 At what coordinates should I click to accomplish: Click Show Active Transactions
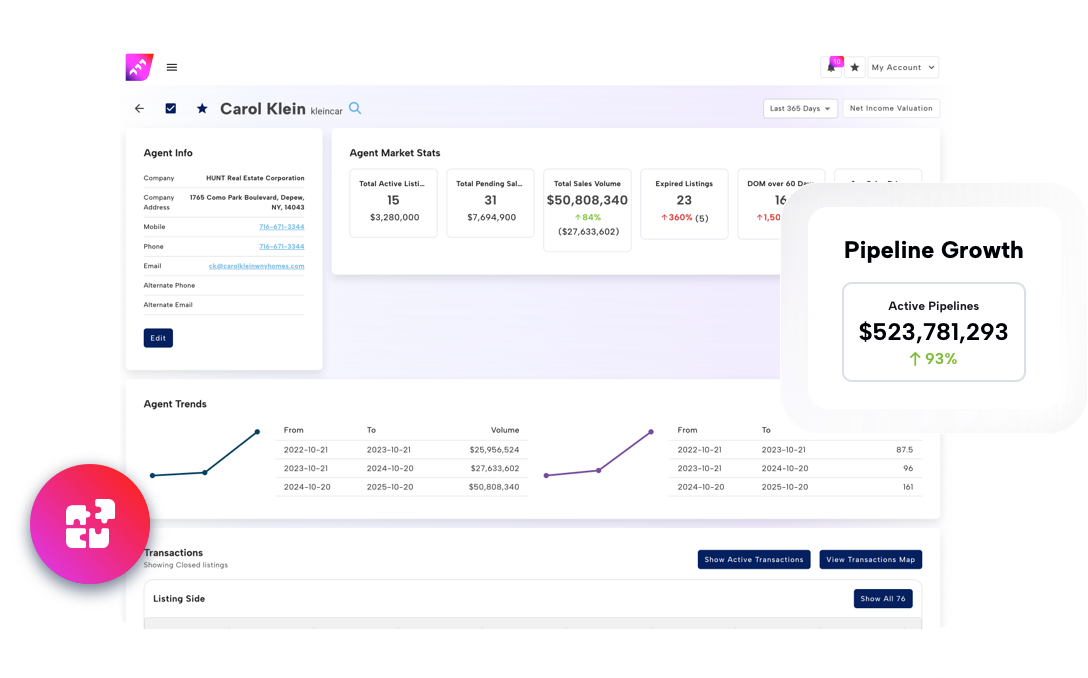click(753, 560)
